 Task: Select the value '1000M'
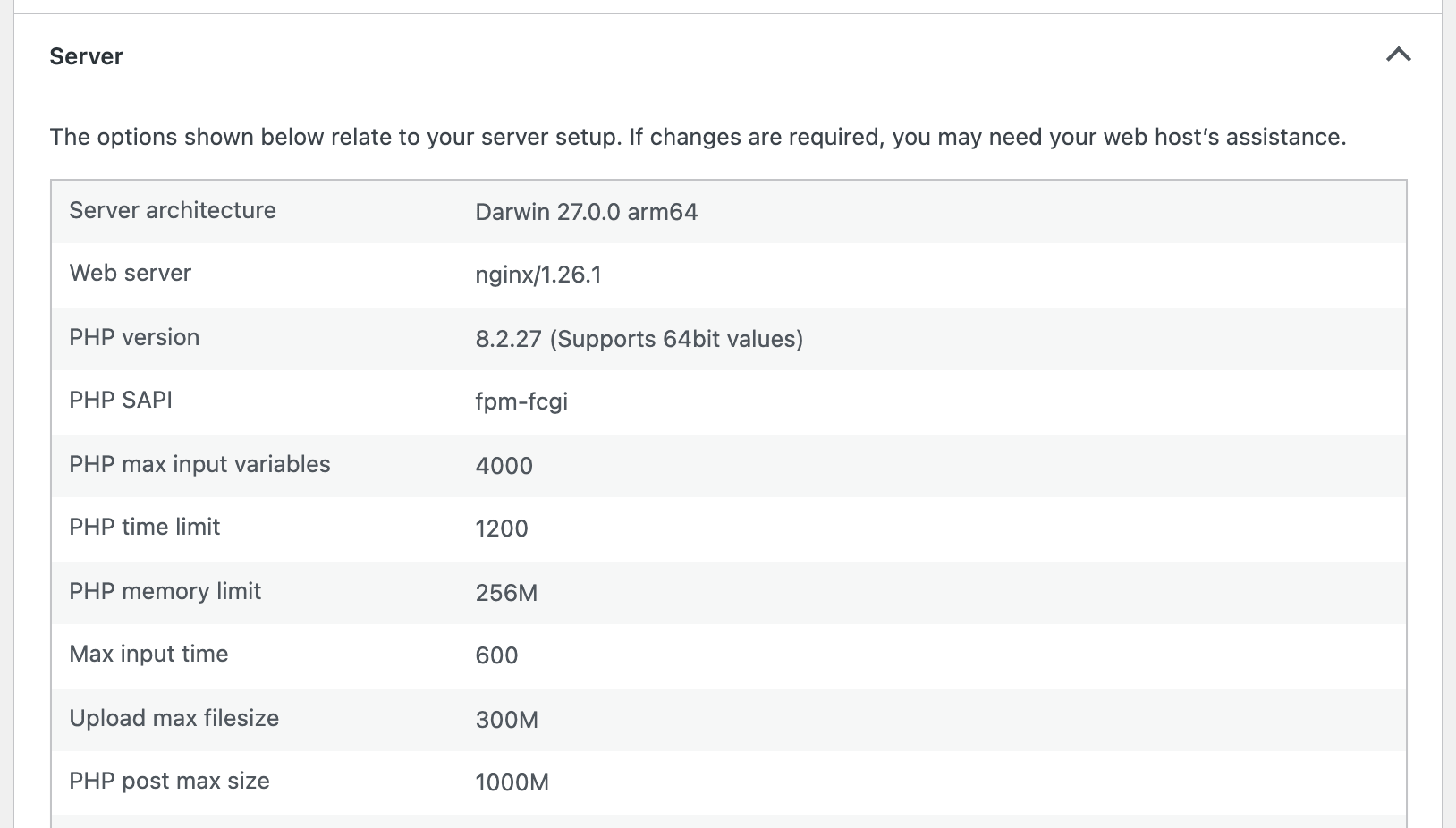click(512, 782)
